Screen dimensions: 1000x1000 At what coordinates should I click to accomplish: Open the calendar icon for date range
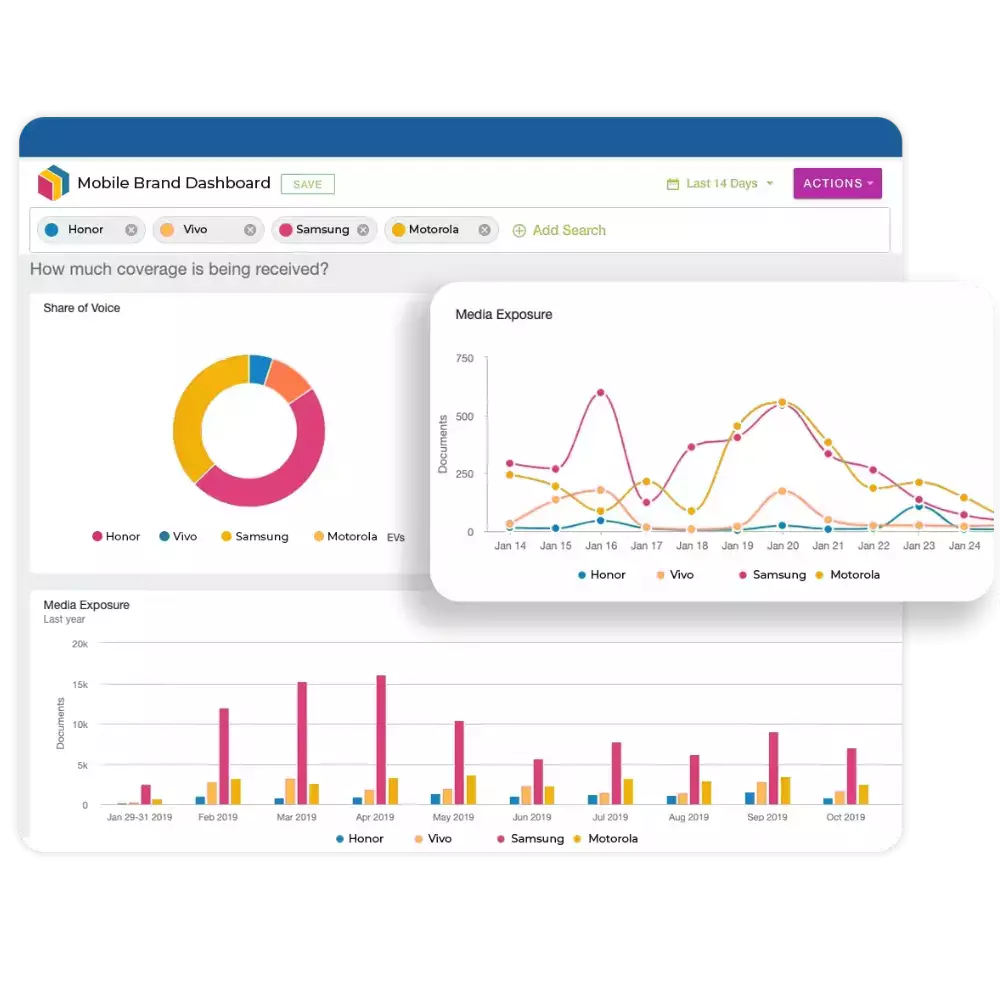(x=672, y=184)
